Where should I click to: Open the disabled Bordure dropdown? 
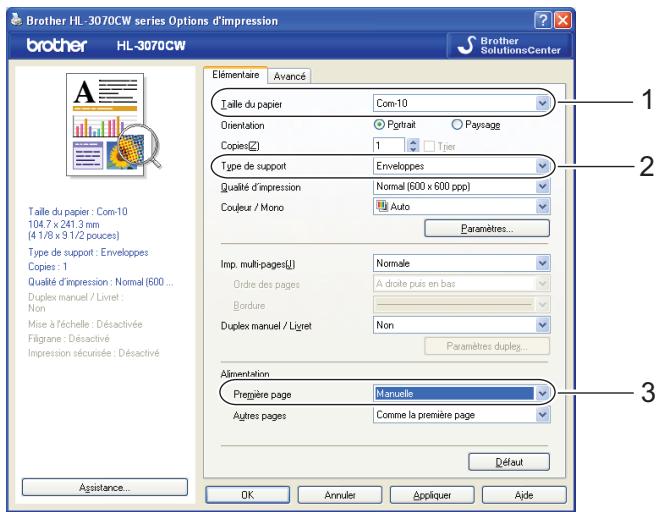pos(542,304)
